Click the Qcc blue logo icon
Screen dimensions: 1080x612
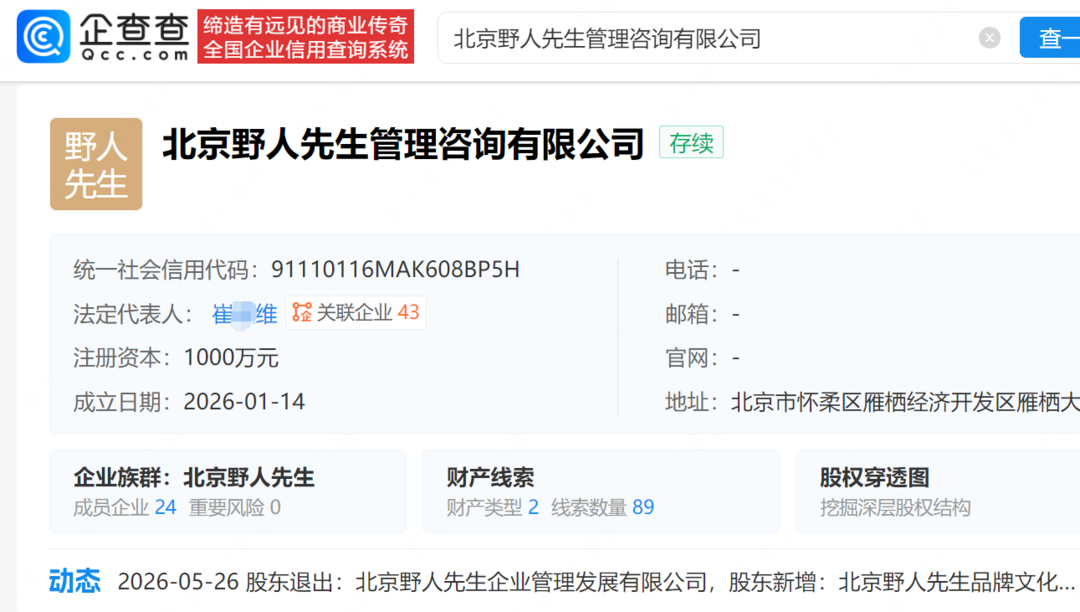tap(43, 36)
